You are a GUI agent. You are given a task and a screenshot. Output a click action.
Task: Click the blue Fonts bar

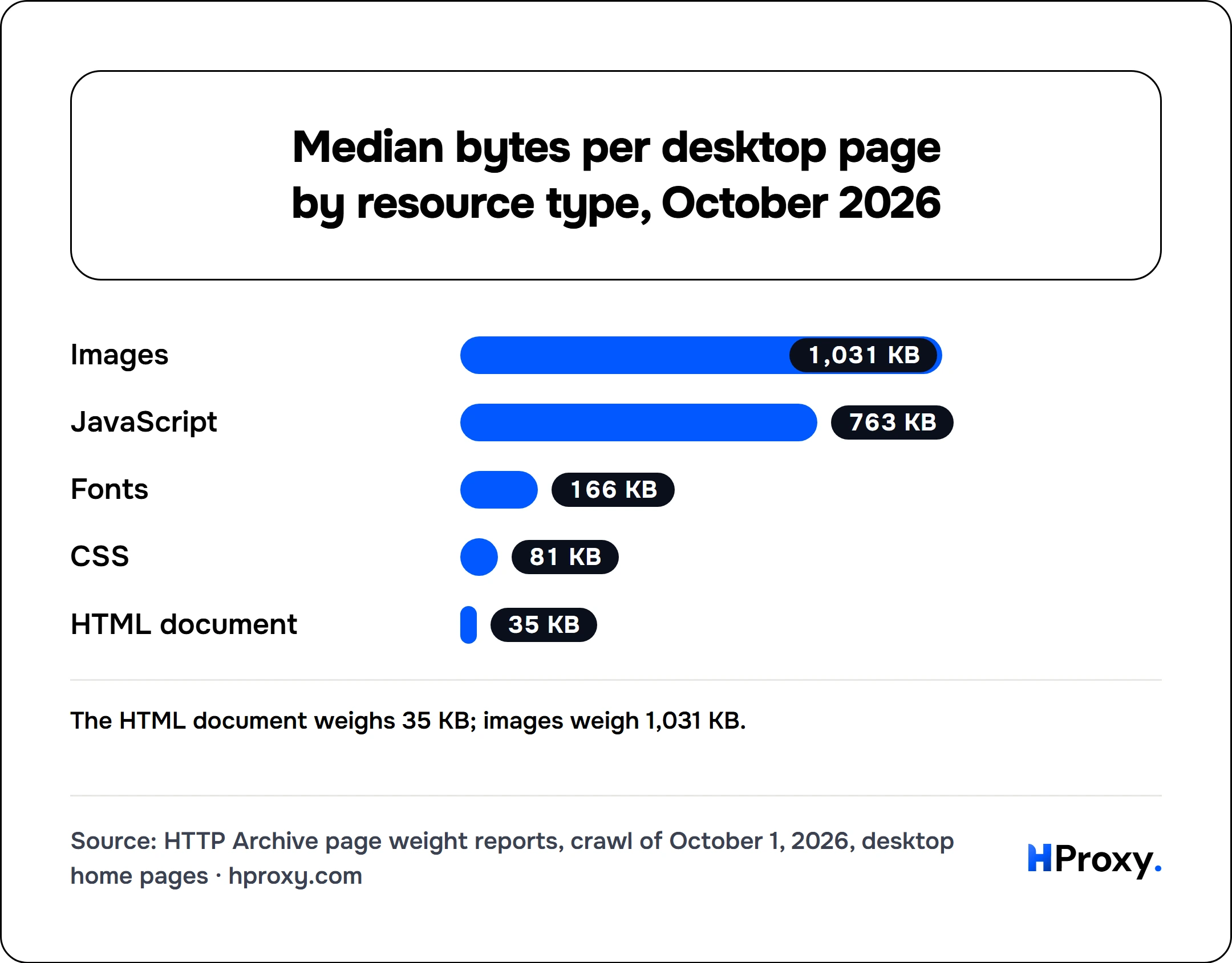499,490
